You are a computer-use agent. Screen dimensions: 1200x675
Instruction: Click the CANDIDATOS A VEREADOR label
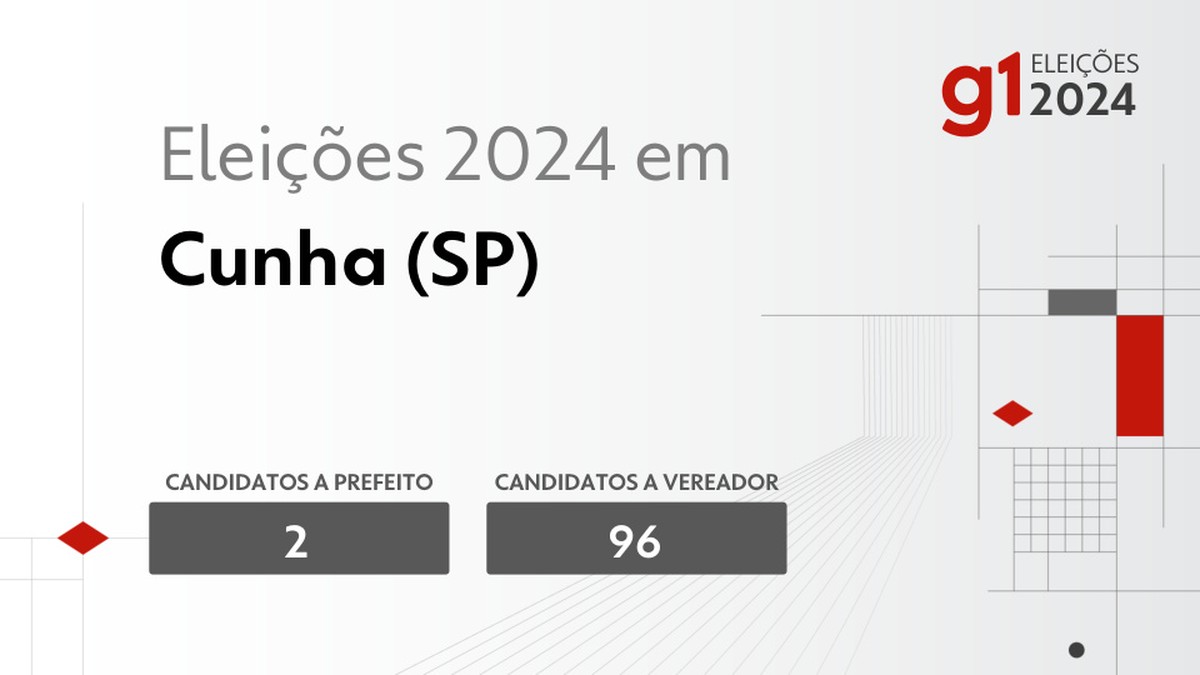636,482
